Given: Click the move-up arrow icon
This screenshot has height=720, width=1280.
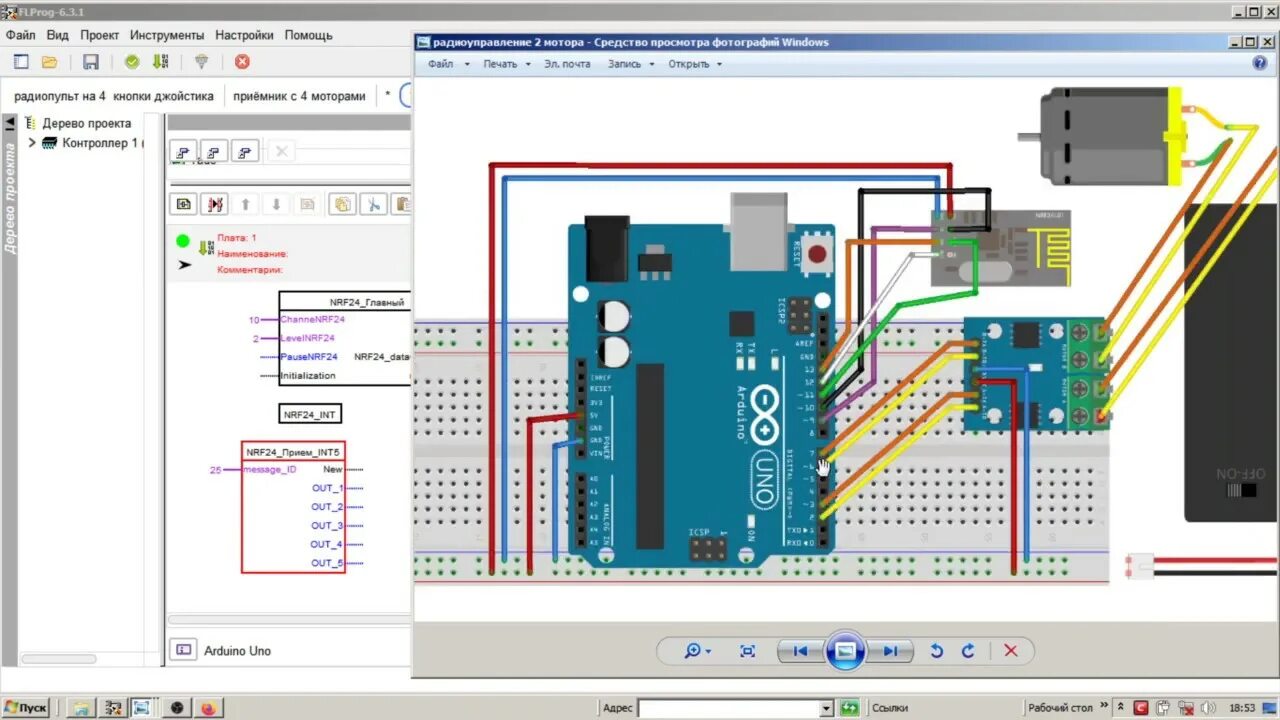Looking at the screenshot, I should [x=246, y=204].
